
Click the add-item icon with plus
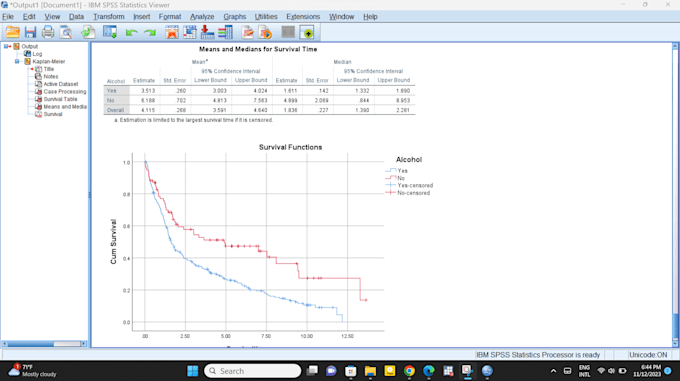307,32
